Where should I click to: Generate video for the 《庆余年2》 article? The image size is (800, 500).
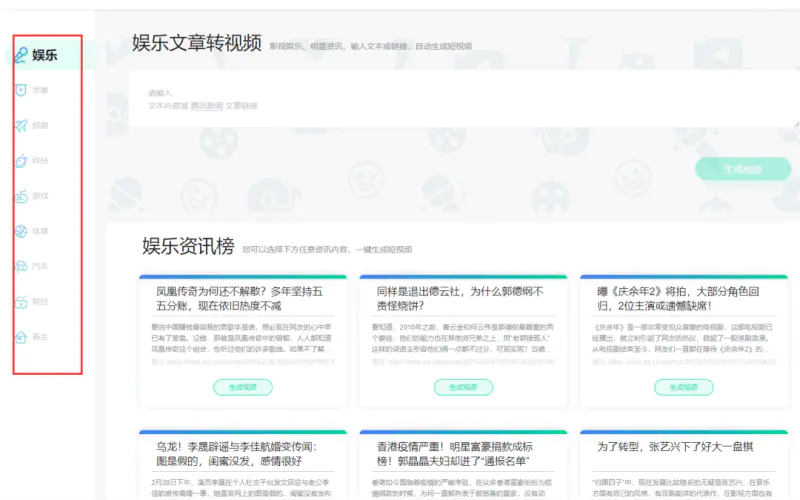[x=684, y=387]
